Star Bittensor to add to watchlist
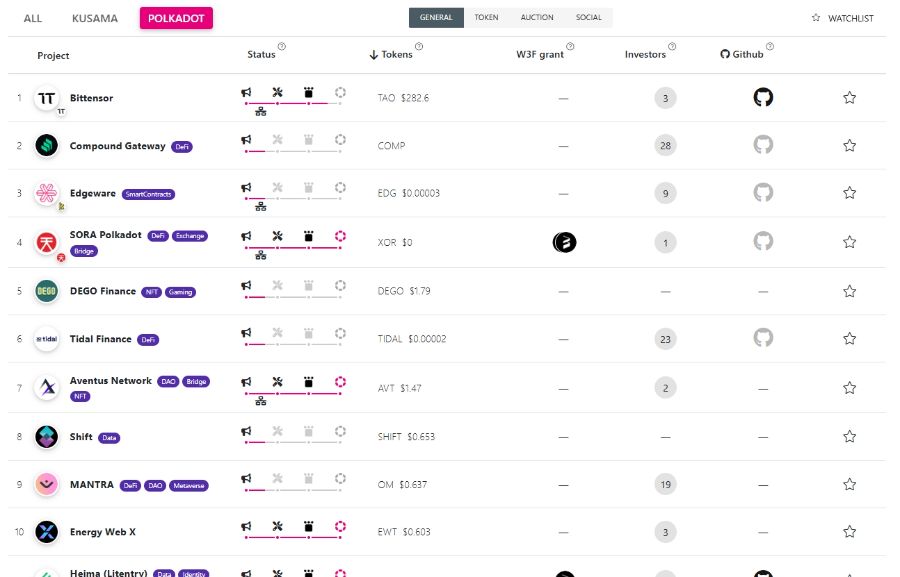This screenshot has height=577, width=900. tap(849, 98)
